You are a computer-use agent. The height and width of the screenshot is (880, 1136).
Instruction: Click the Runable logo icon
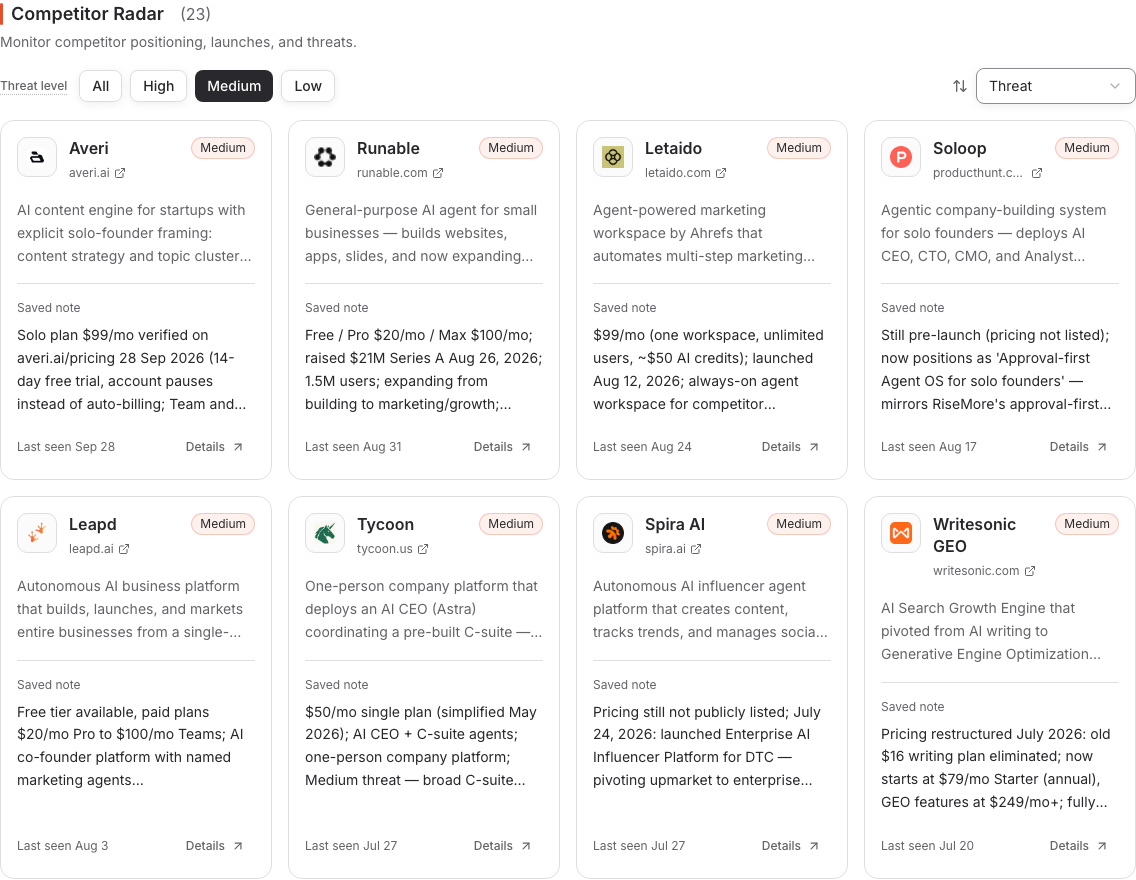coord(325,156)
